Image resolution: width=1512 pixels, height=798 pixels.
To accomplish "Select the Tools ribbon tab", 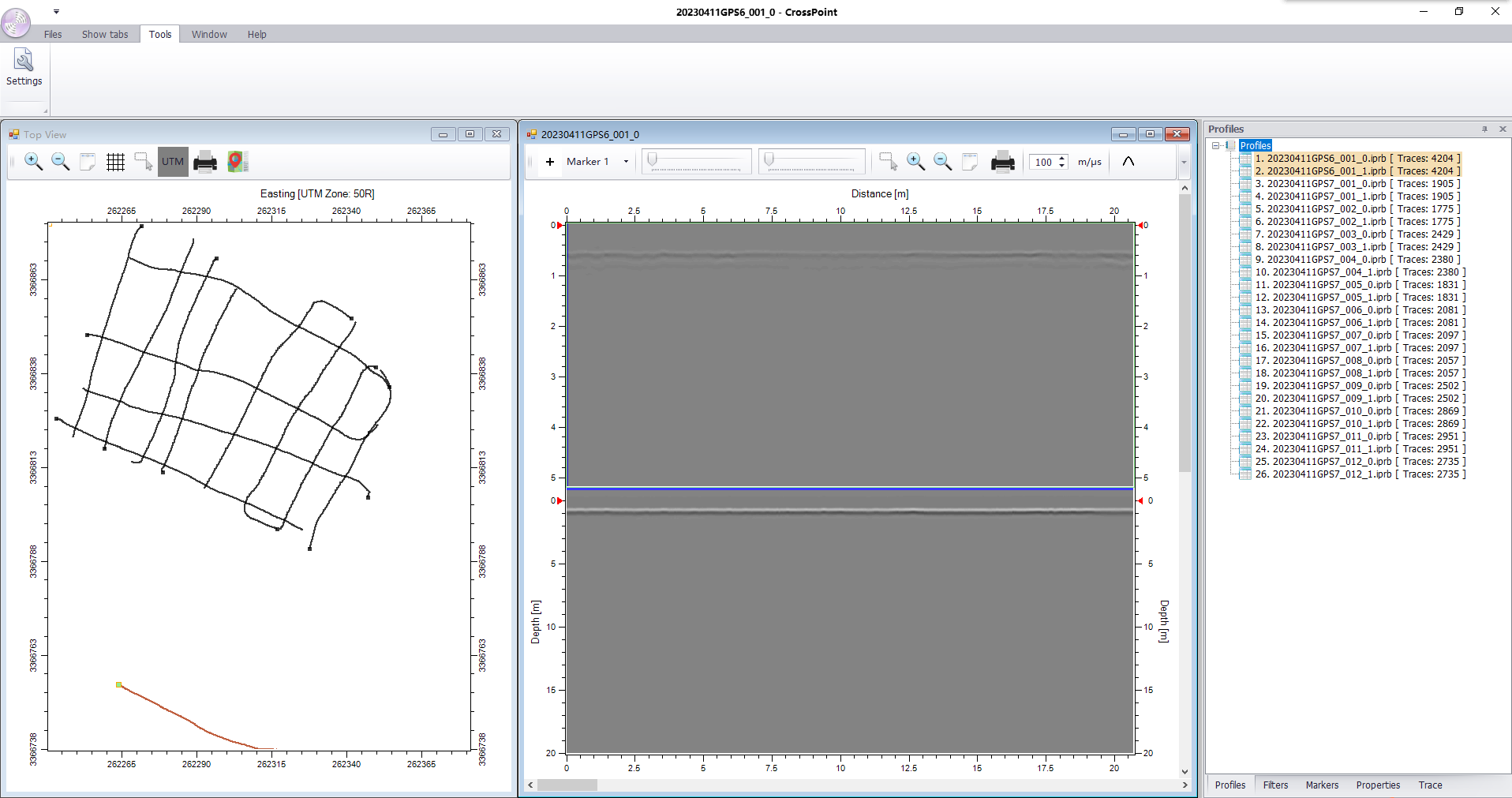I will click(160, 34).
